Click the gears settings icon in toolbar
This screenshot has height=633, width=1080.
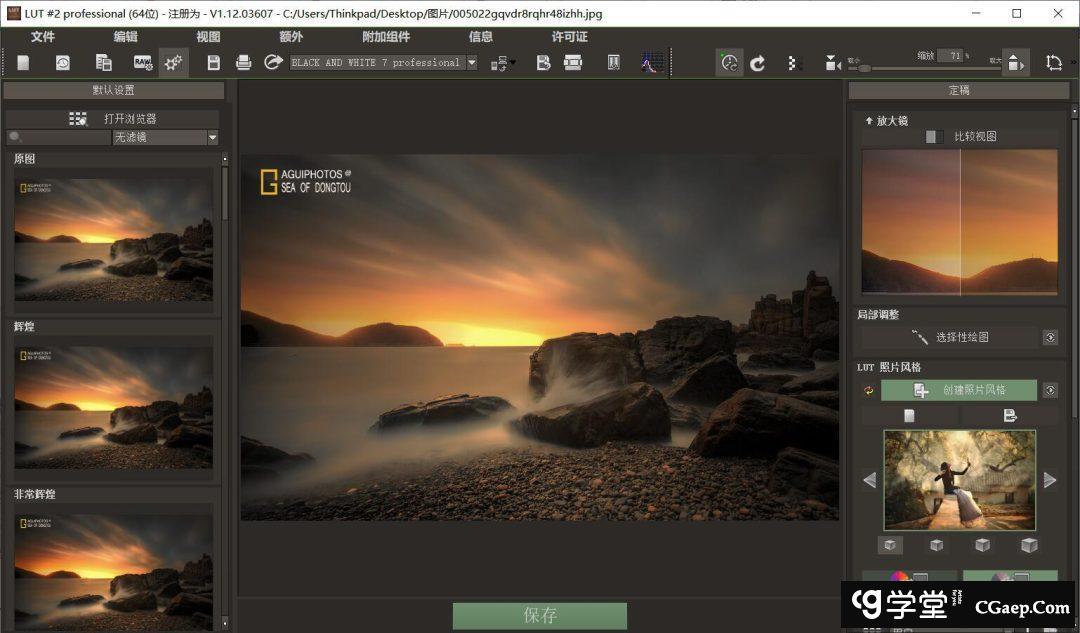(174, 63)
